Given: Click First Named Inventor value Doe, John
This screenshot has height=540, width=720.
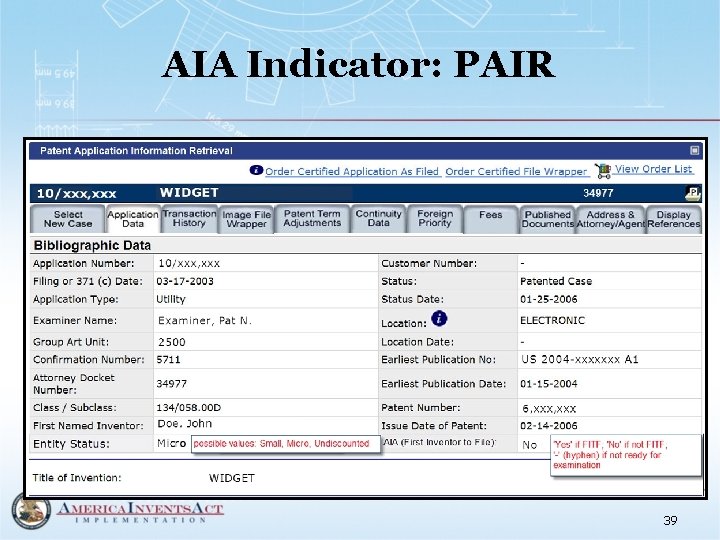Looking at the screenshot, I should tap(185, 424).
